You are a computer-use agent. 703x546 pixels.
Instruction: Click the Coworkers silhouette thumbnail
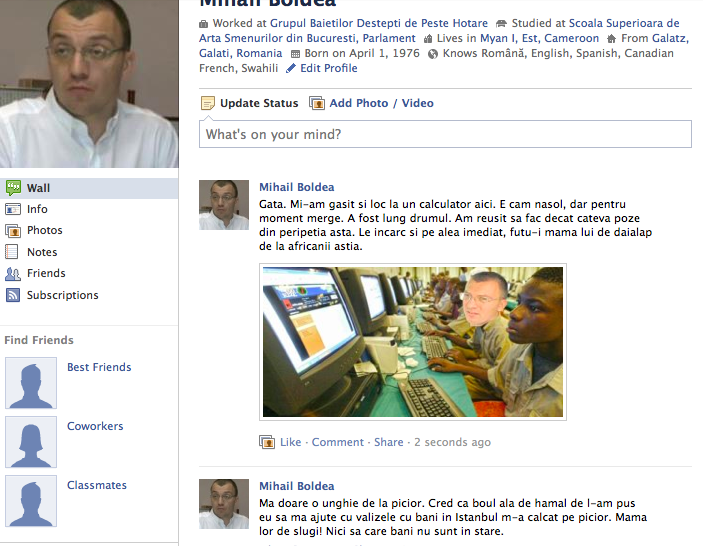point(31,442)
